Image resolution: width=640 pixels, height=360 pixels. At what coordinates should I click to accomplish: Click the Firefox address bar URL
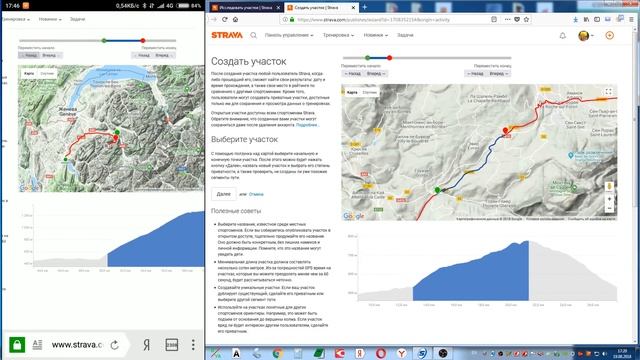pos(373,19)
